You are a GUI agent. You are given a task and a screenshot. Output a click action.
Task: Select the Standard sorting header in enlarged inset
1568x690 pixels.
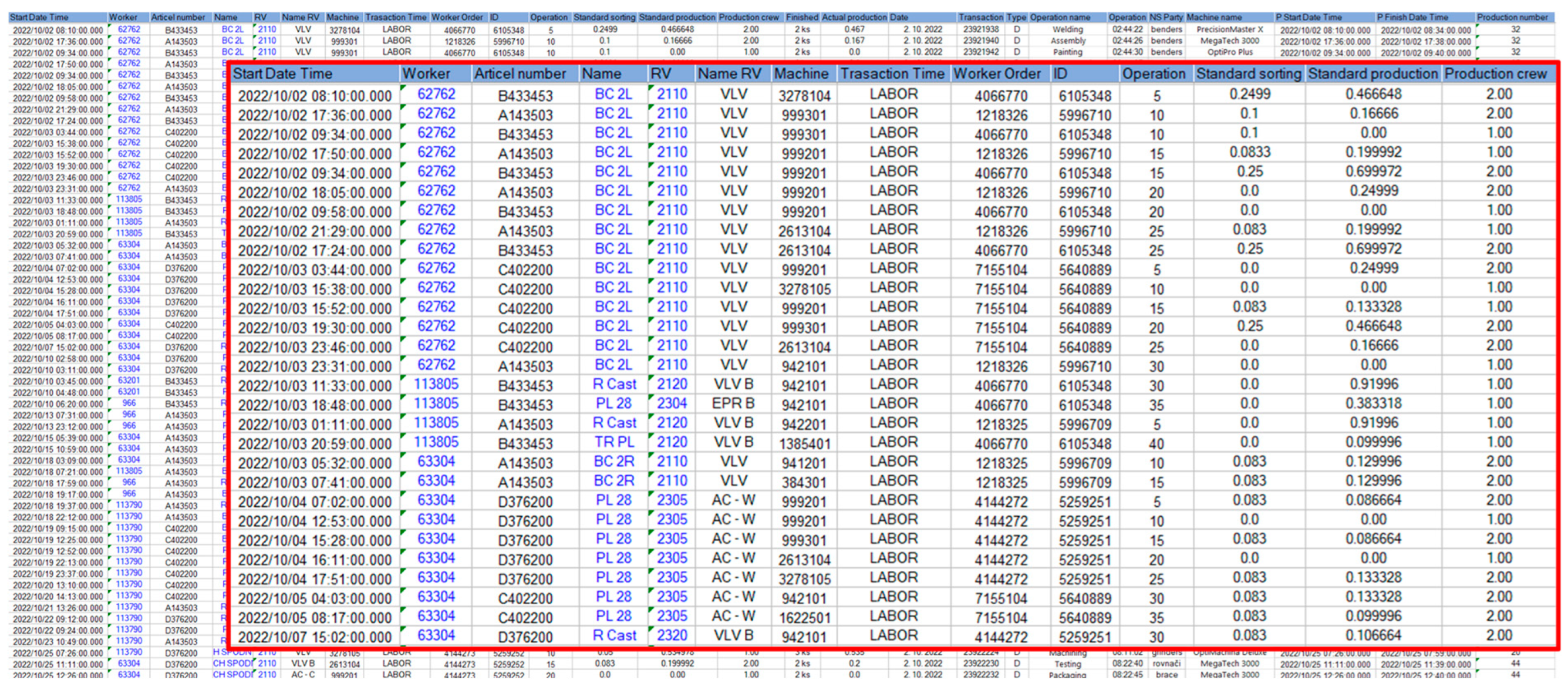click(1248, 73)
